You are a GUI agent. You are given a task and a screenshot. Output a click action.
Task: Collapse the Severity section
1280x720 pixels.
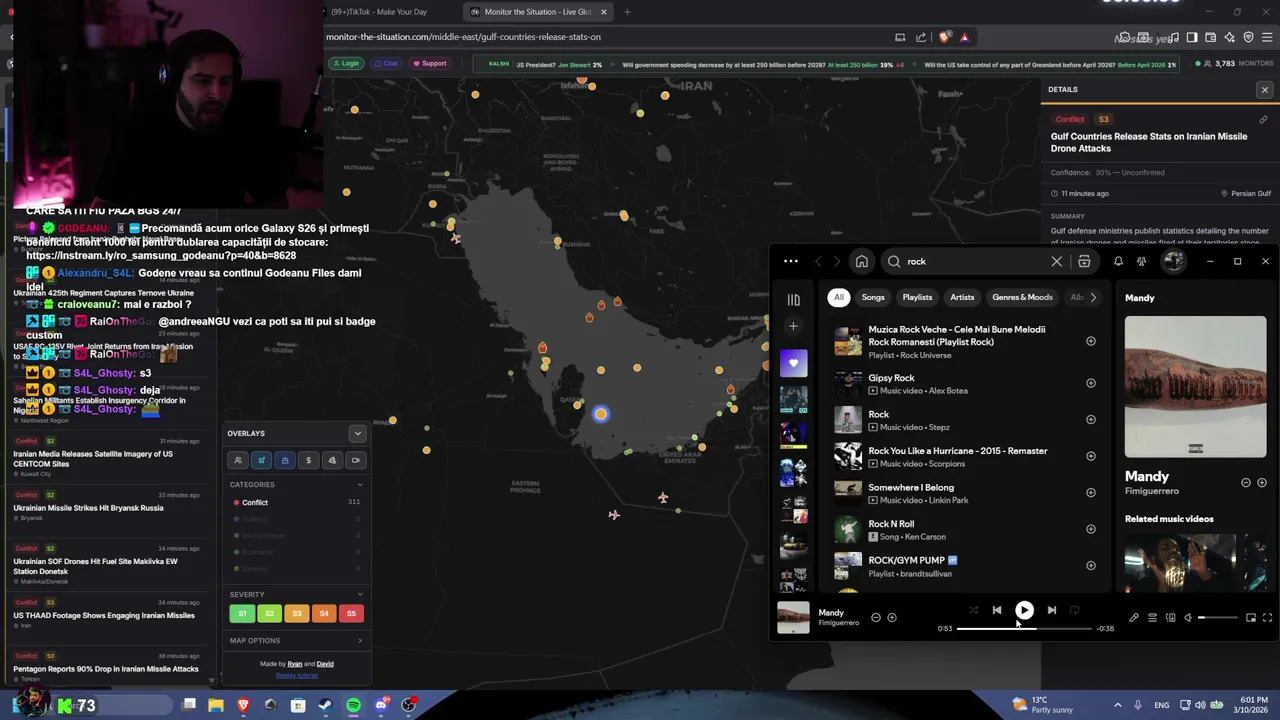click(360, 594)
